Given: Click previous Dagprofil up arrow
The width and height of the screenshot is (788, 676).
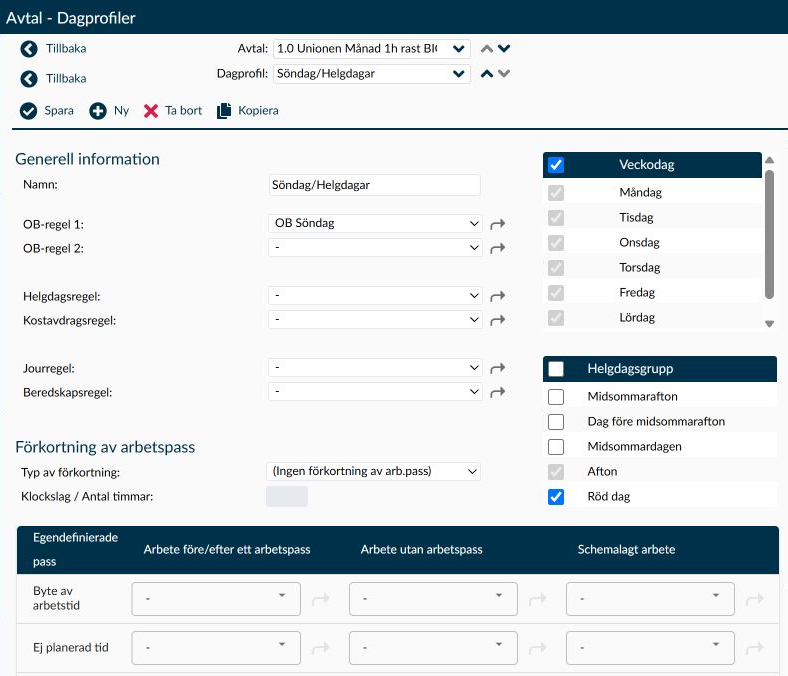Looking at the screenshot, I should pos(486,73).
